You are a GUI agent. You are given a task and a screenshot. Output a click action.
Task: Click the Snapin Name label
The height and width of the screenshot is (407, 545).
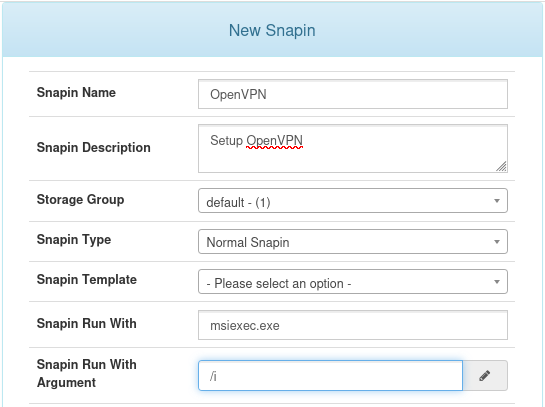click(76, 92)
